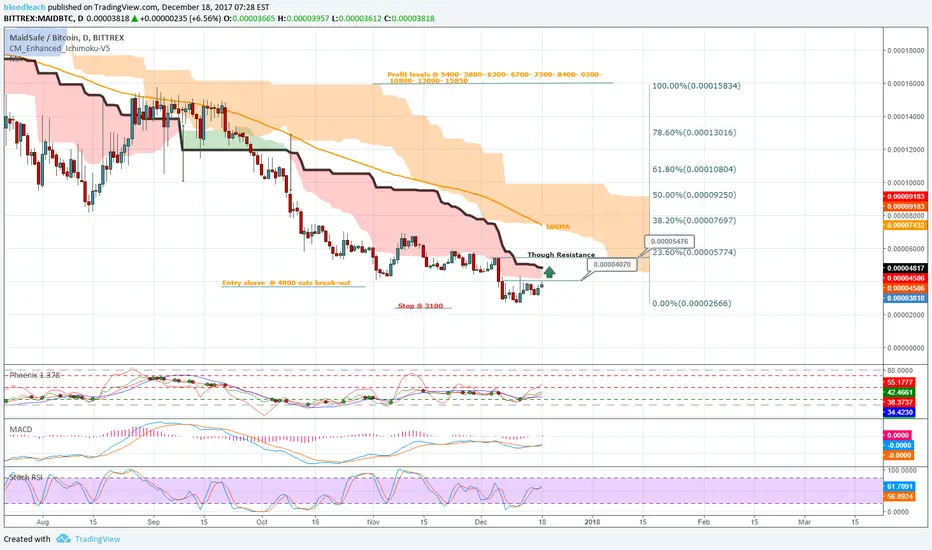The image size is (932, 550).
Task: Click the '2018' label on time axis
Action: (592, 522)
